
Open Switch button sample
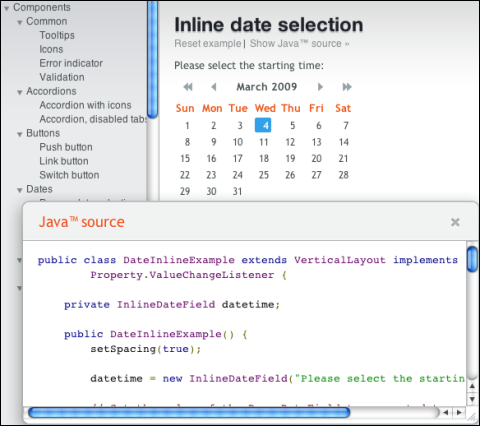pos(69,175)
